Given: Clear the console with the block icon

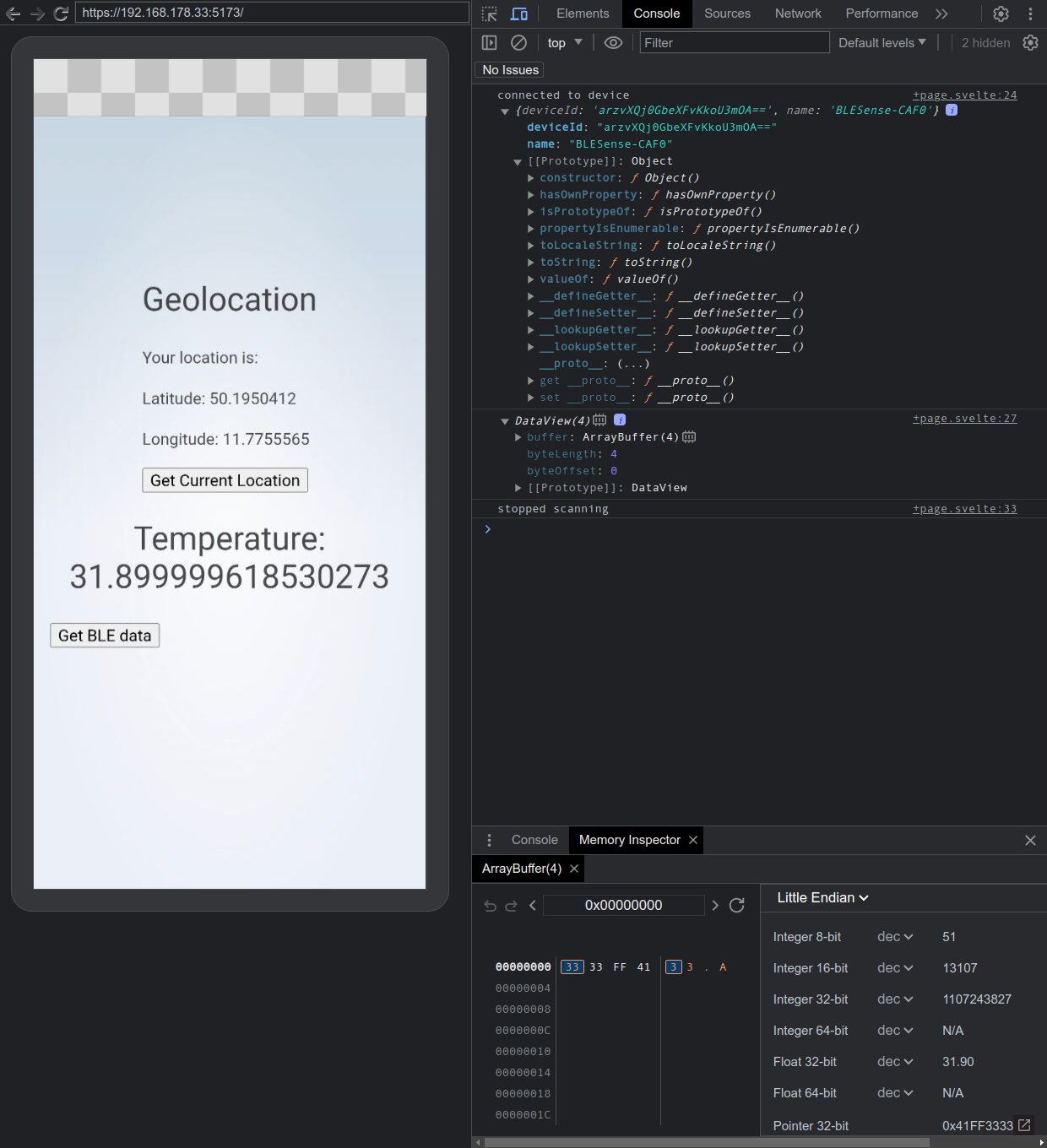Looking at the screenshot, I should pyautogui.click(x=519, y=43).
